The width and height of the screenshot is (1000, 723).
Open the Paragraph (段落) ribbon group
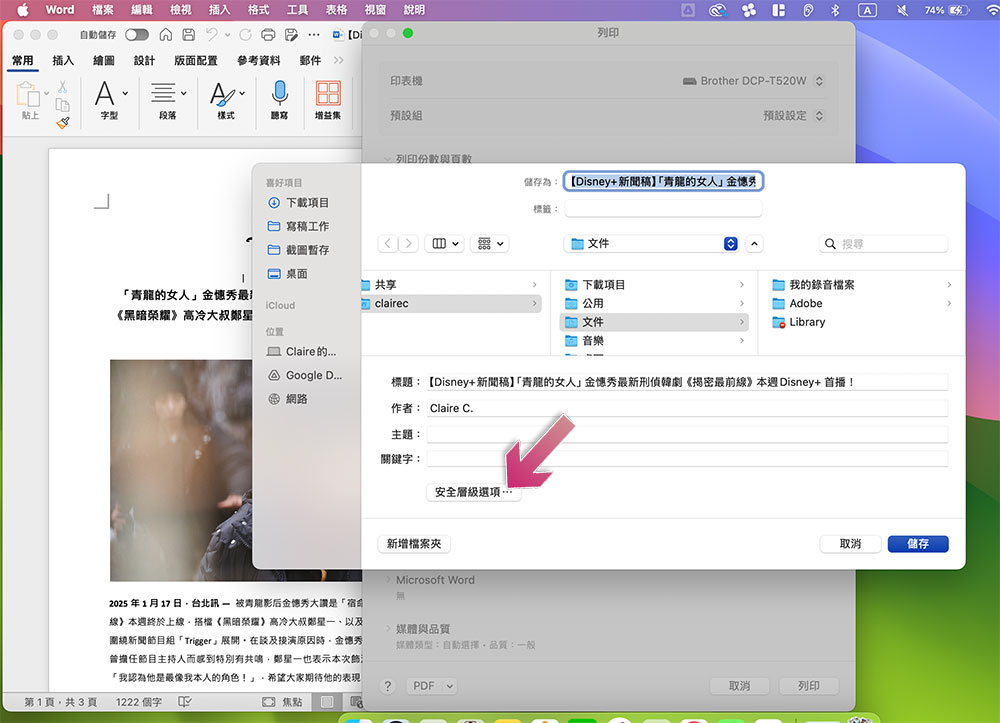point(168,100)
